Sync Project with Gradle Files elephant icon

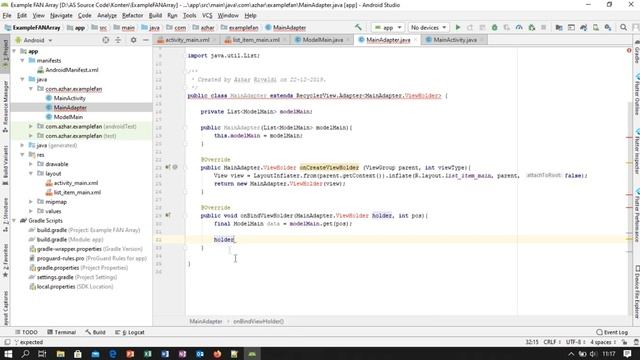click(x=583, y=27)
